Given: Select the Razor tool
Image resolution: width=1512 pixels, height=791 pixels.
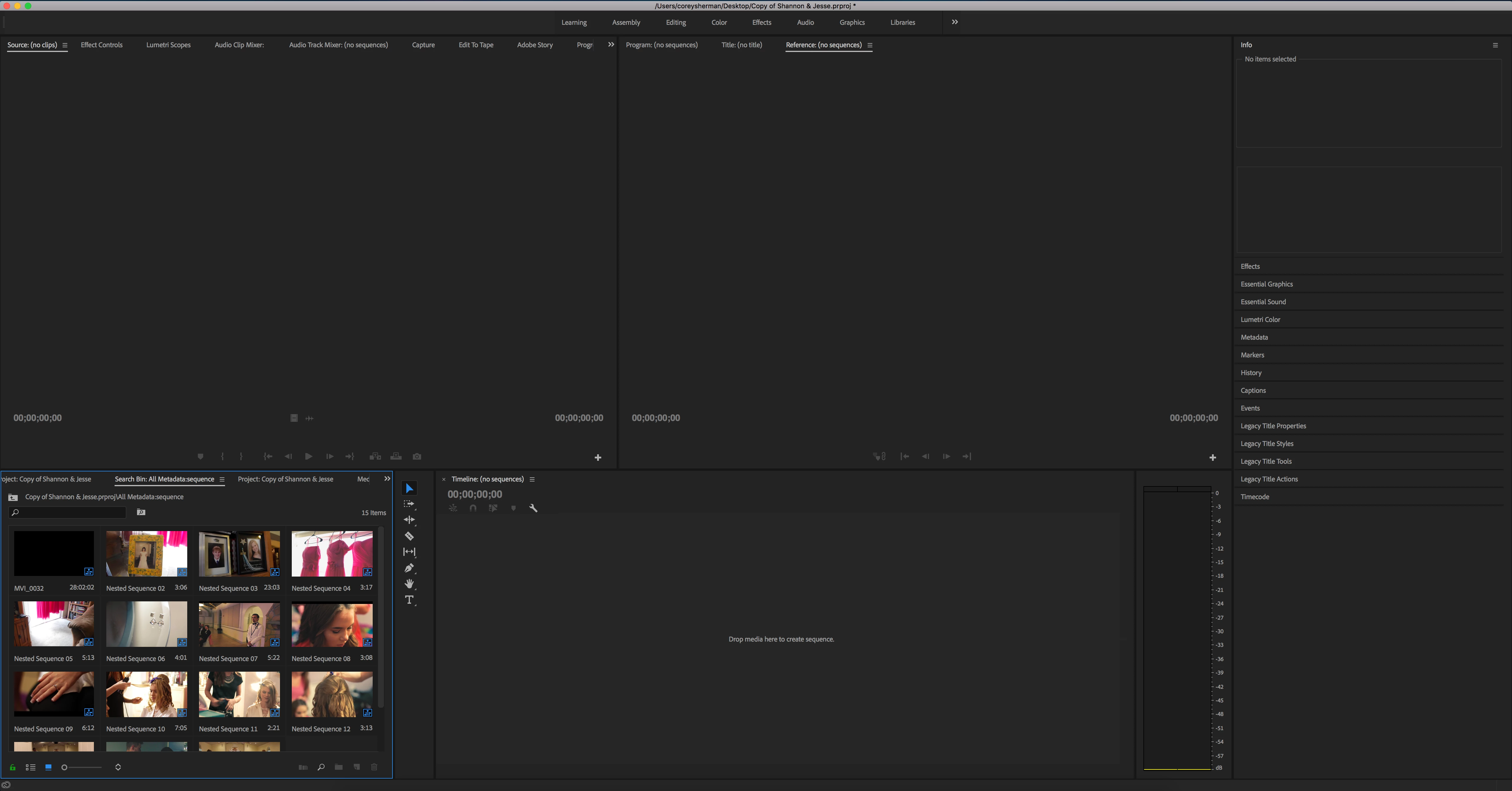Looking at the screenshot, I should coord(409,536).
